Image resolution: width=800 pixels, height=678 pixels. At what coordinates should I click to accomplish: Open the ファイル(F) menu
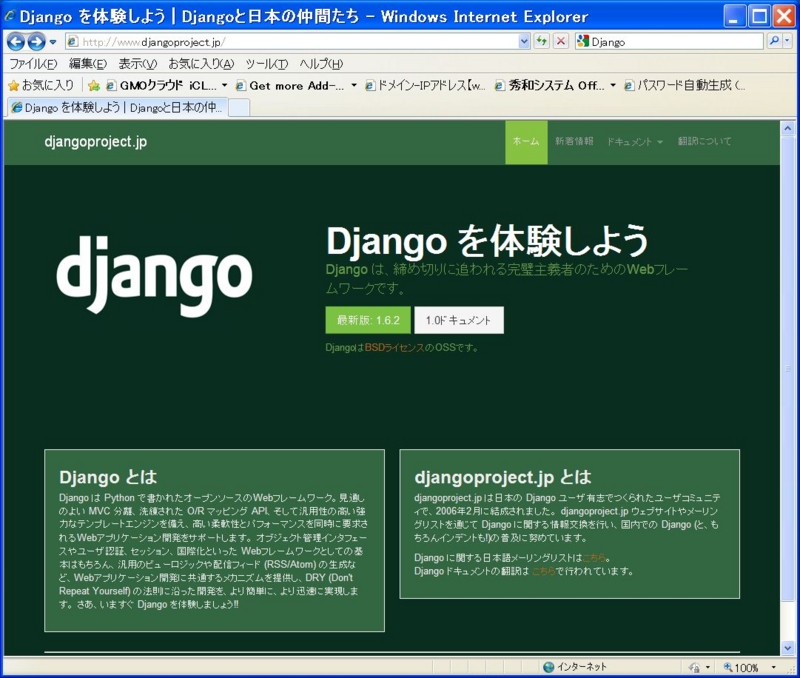[33, 64]
